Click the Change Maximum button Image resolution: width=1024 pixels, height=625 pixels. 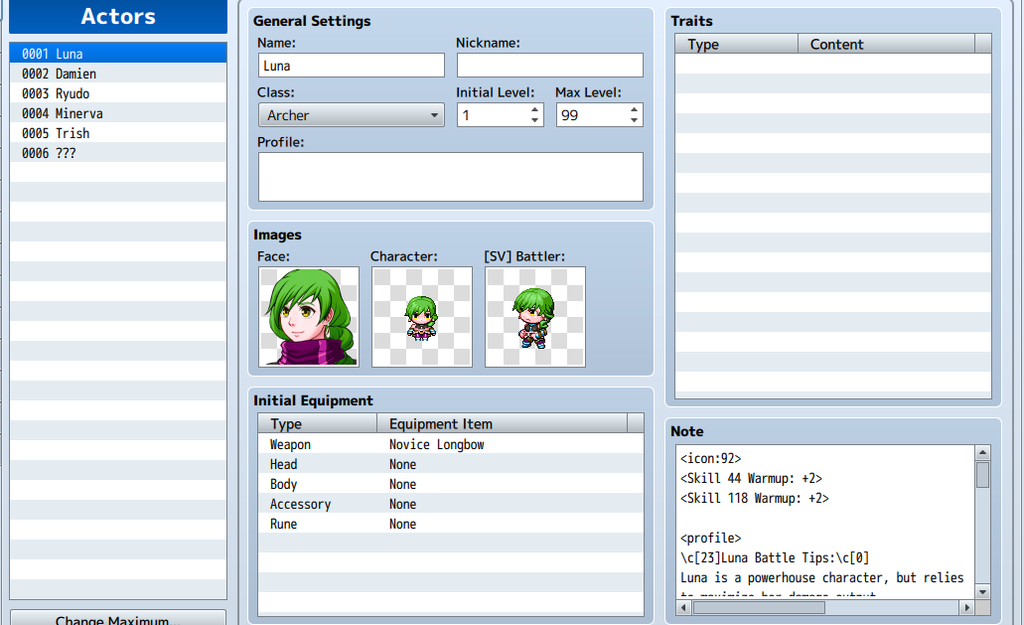[118, 619]
